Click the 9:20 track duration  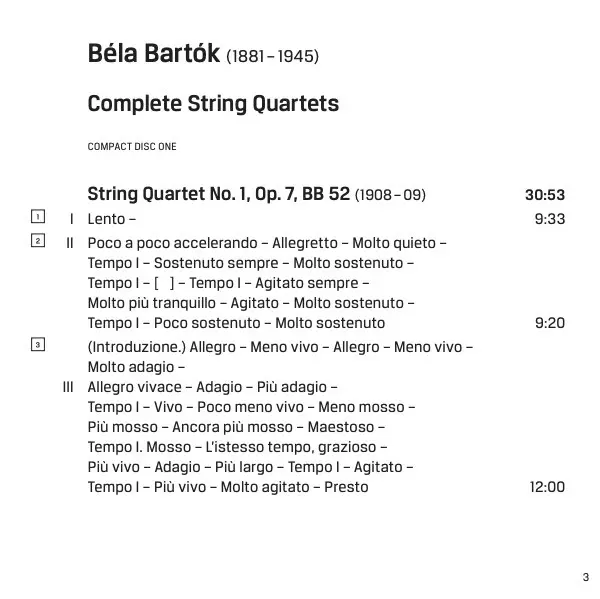click(x=550, y=323)
